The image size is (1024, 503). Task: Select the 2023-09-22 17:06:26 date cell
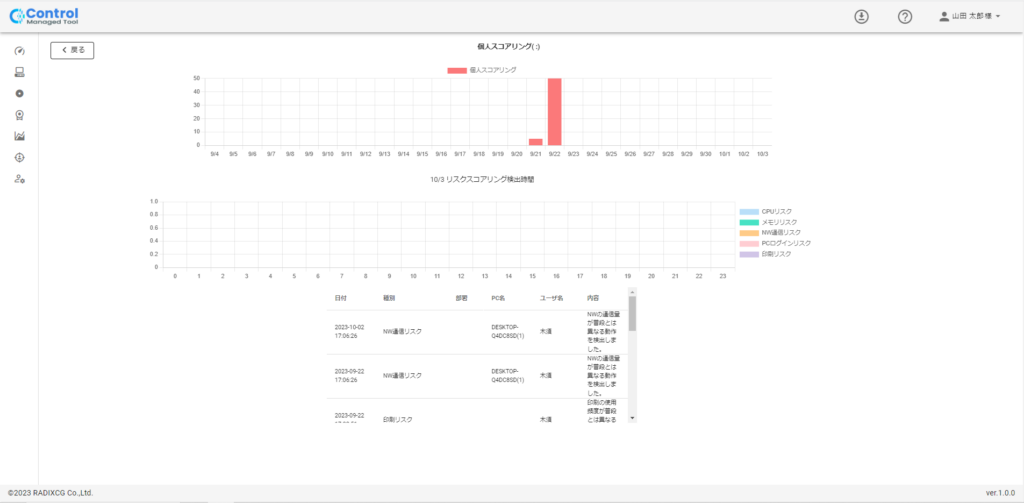[349, 375]
